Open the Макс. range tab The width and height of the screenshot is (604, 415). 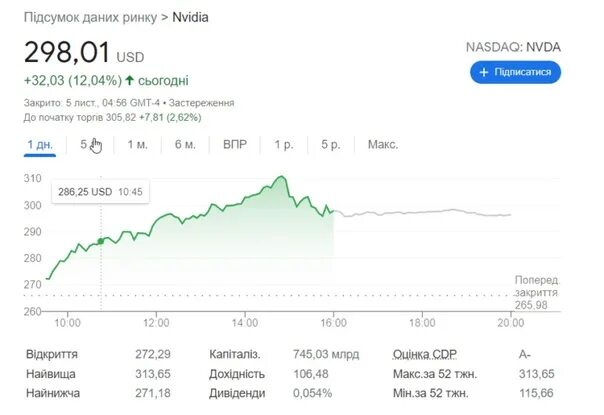pos(383,145)
